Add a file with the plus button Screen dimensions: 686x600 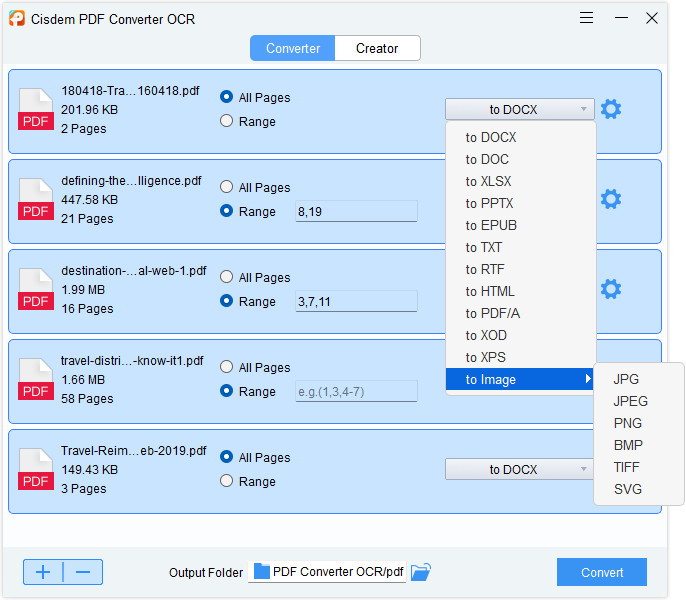(43, 572)
